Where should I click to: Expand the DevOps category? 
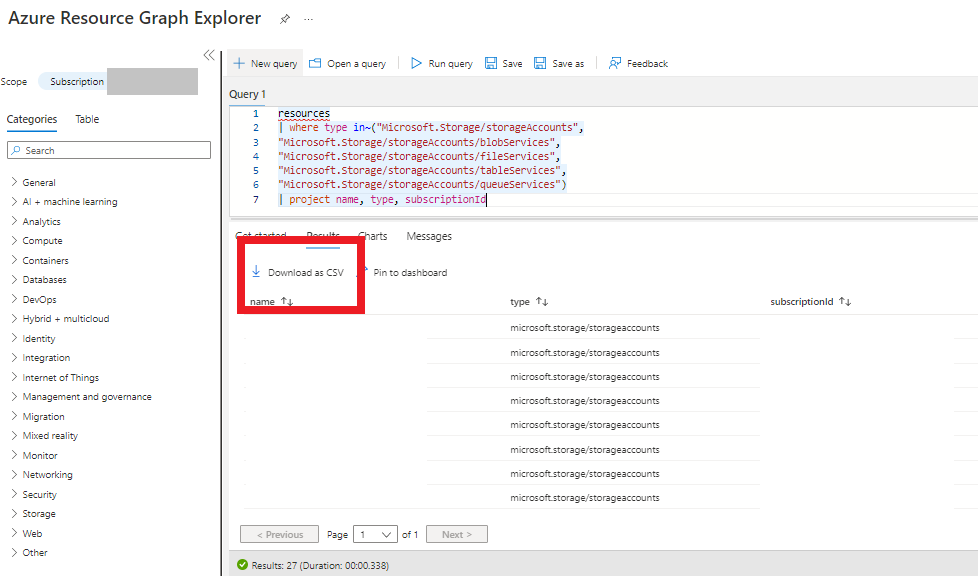pos(14,299)
